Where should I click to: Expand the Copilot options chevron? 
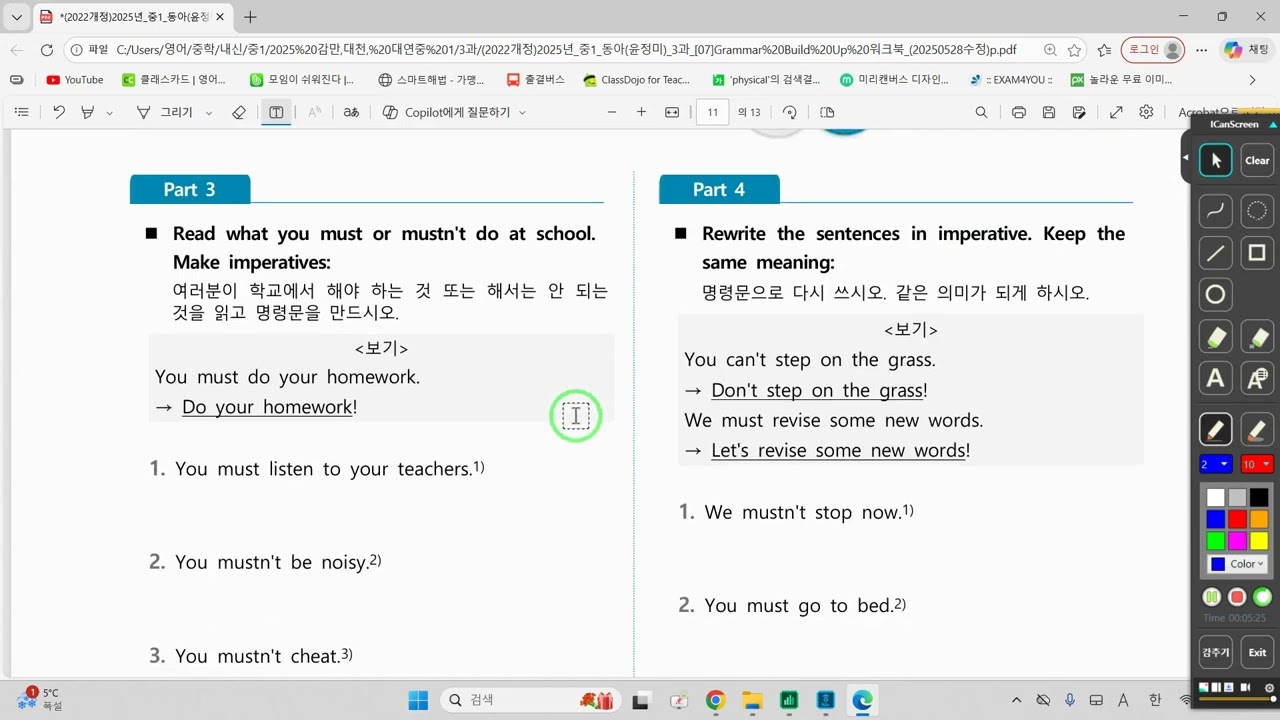522,113
